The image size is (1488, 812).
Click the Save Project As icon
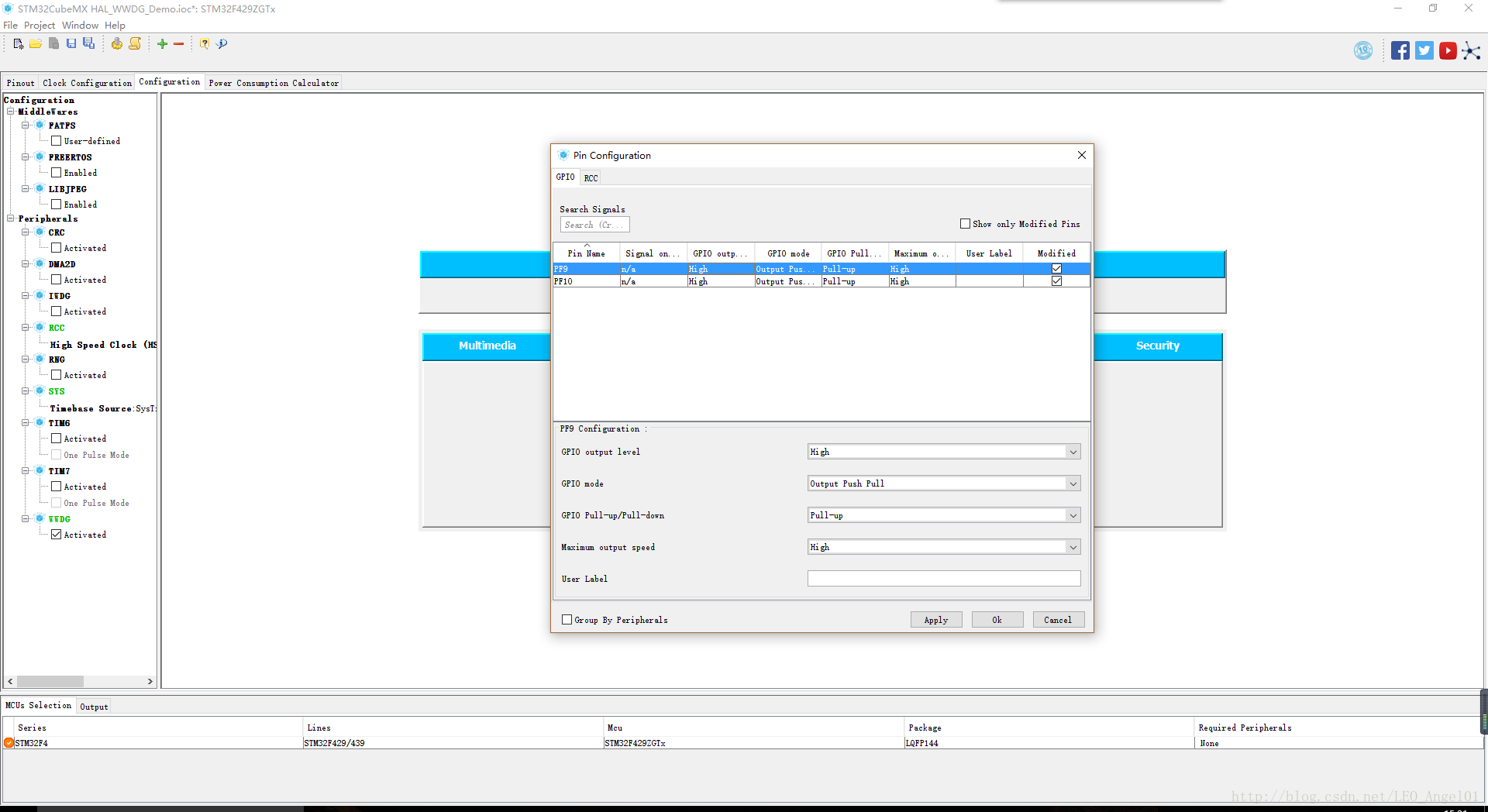click(x=89, y=44)
